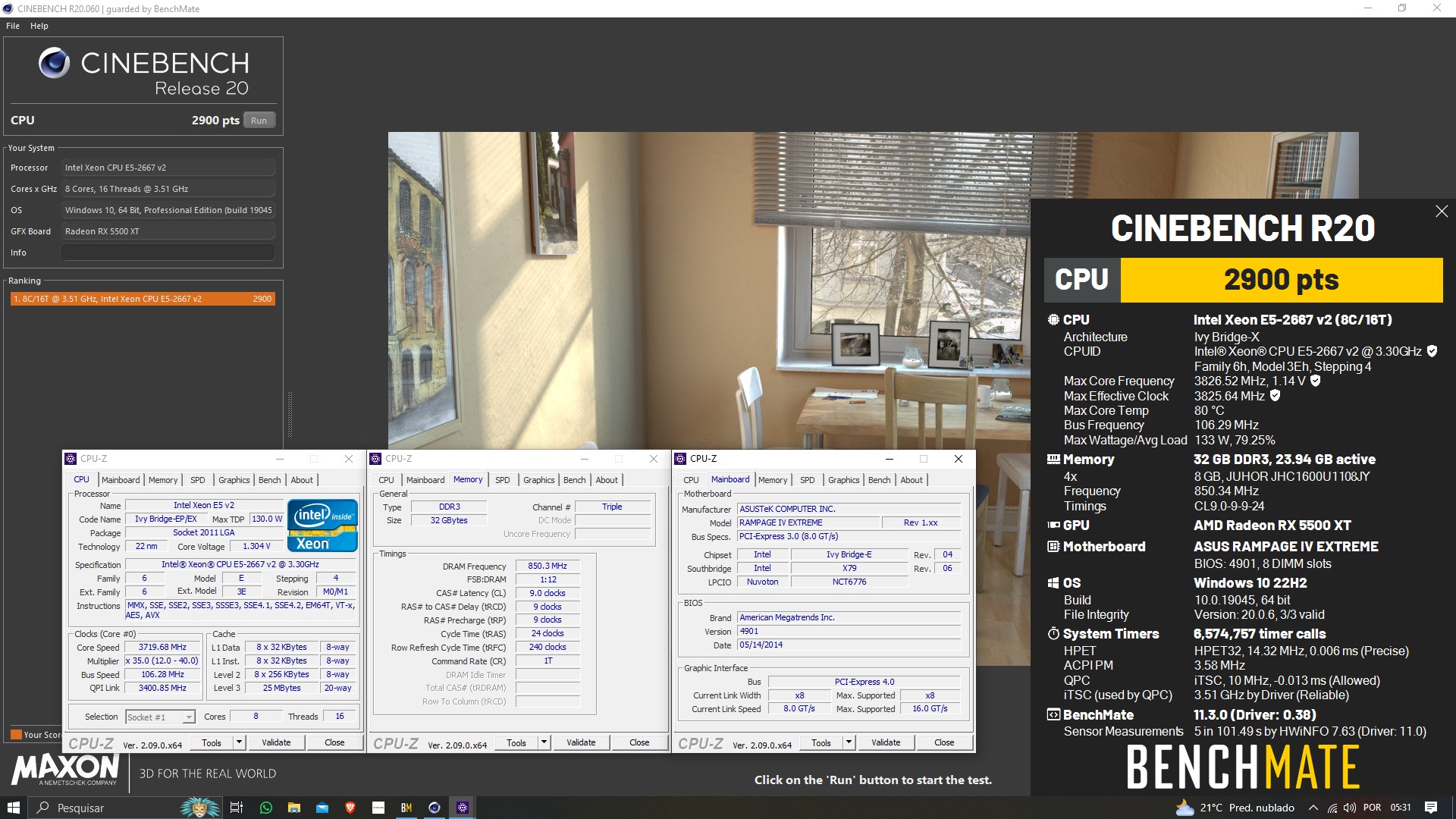
Task: Open Graphics tab in second CPU-Z window
Action: 539,480
